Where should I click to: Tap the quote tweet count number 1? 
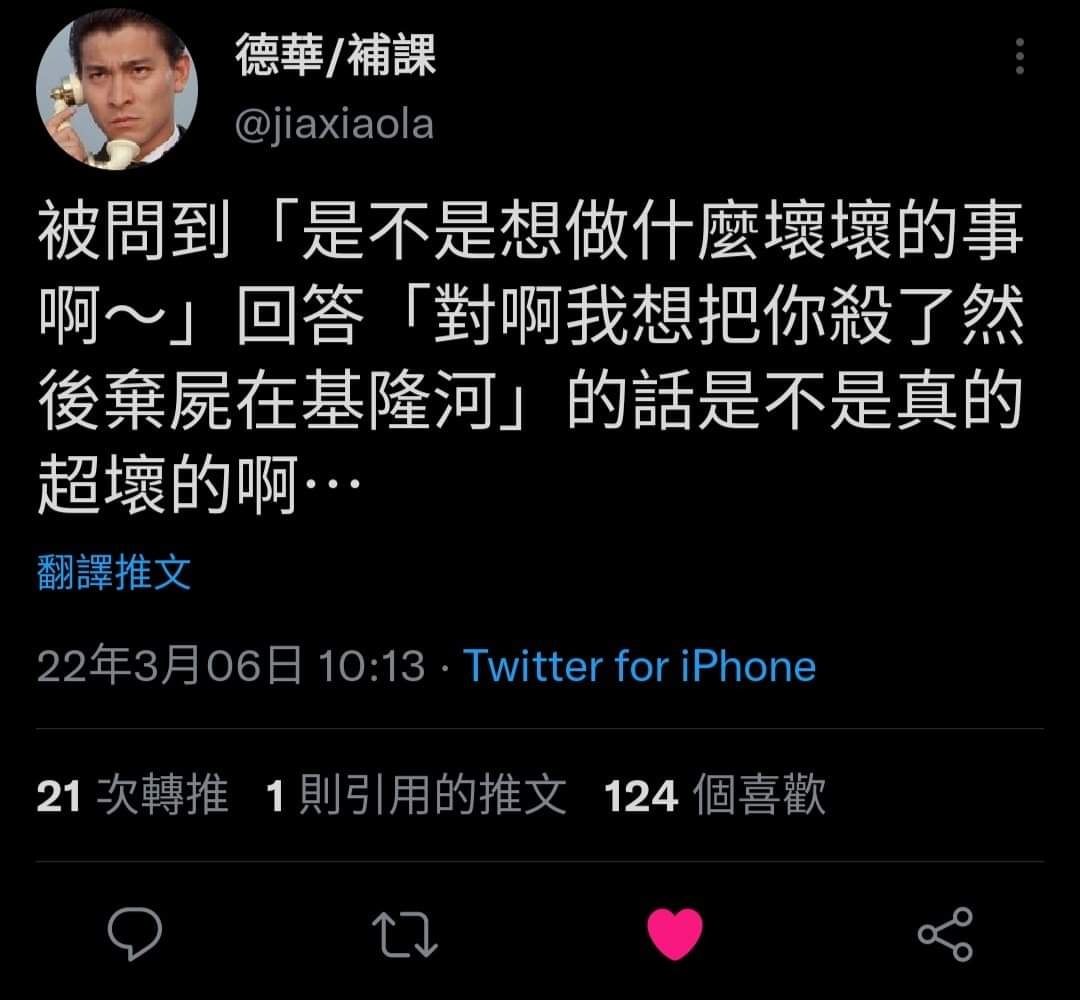275,796
